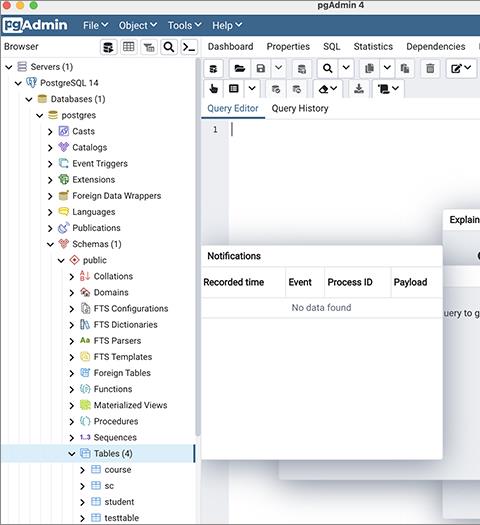Switch to the Properties tab
480x525 pixels.
tap(288, 47)
